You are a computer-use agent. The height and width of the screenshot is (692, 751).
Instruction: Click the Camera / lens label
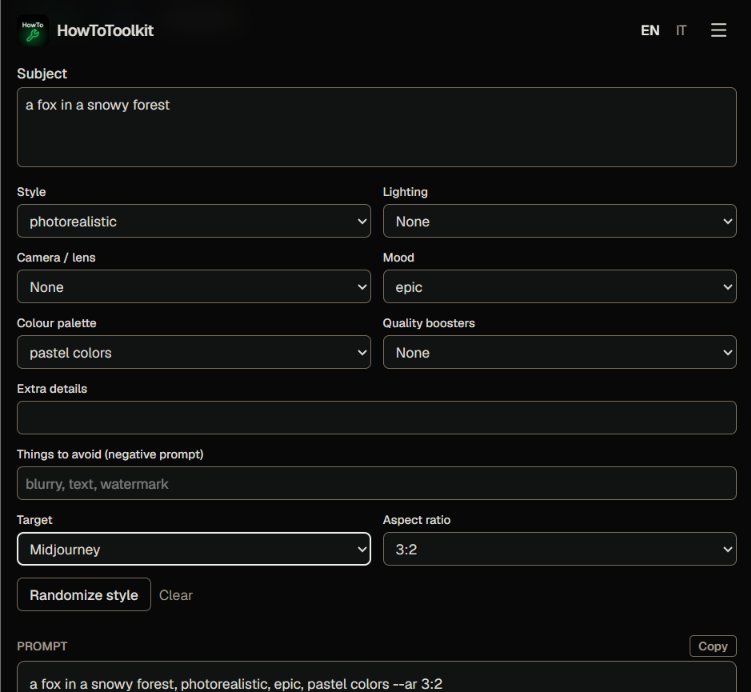click(56, 258)
